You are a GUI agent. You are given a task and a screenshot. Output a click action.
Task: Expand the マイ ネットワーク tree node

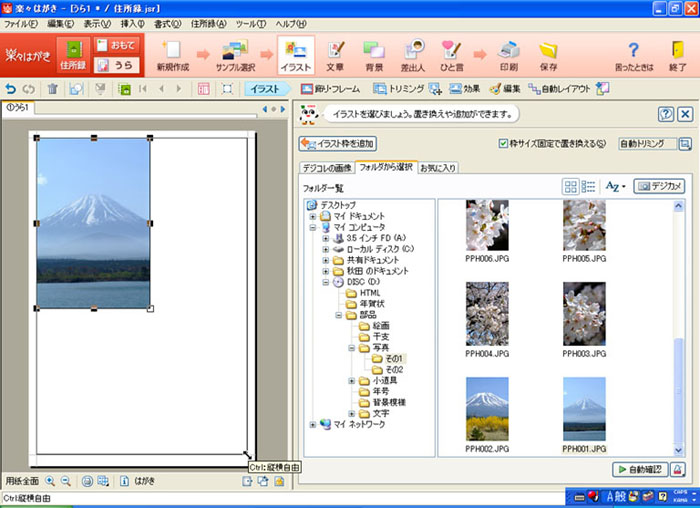click(x=313, y=424)
